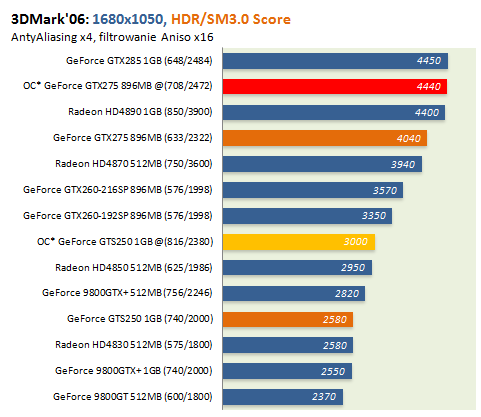Click the chart title "3DMark'06:"
This screenshot has width=481, height=417.
click(50, 19)
